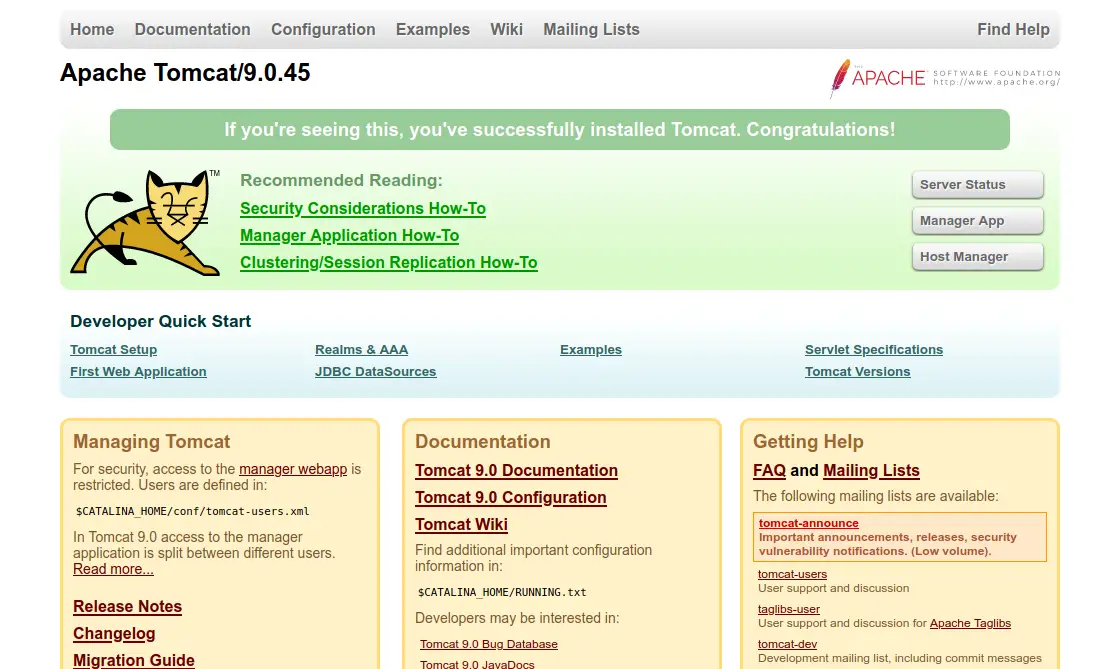
Task: Click the Tomcat cat mascot image
Action: 145,223
